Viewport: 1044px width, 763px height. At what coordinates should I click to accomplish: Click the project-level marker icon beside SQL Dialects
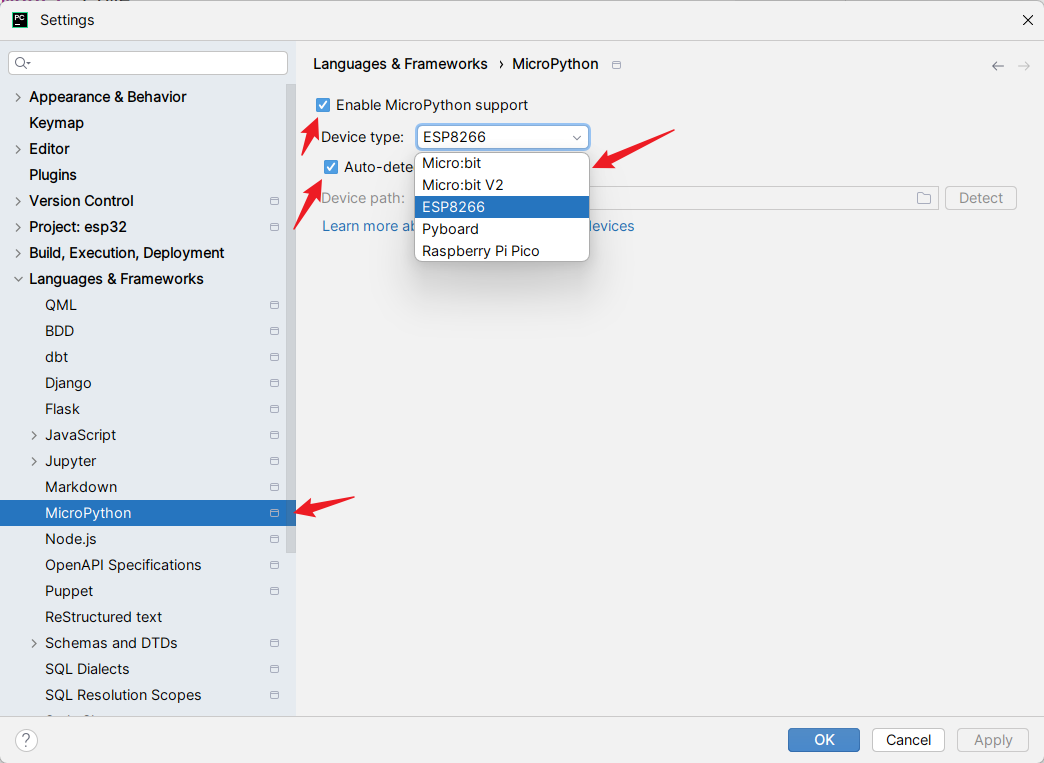tap(274, 669)
